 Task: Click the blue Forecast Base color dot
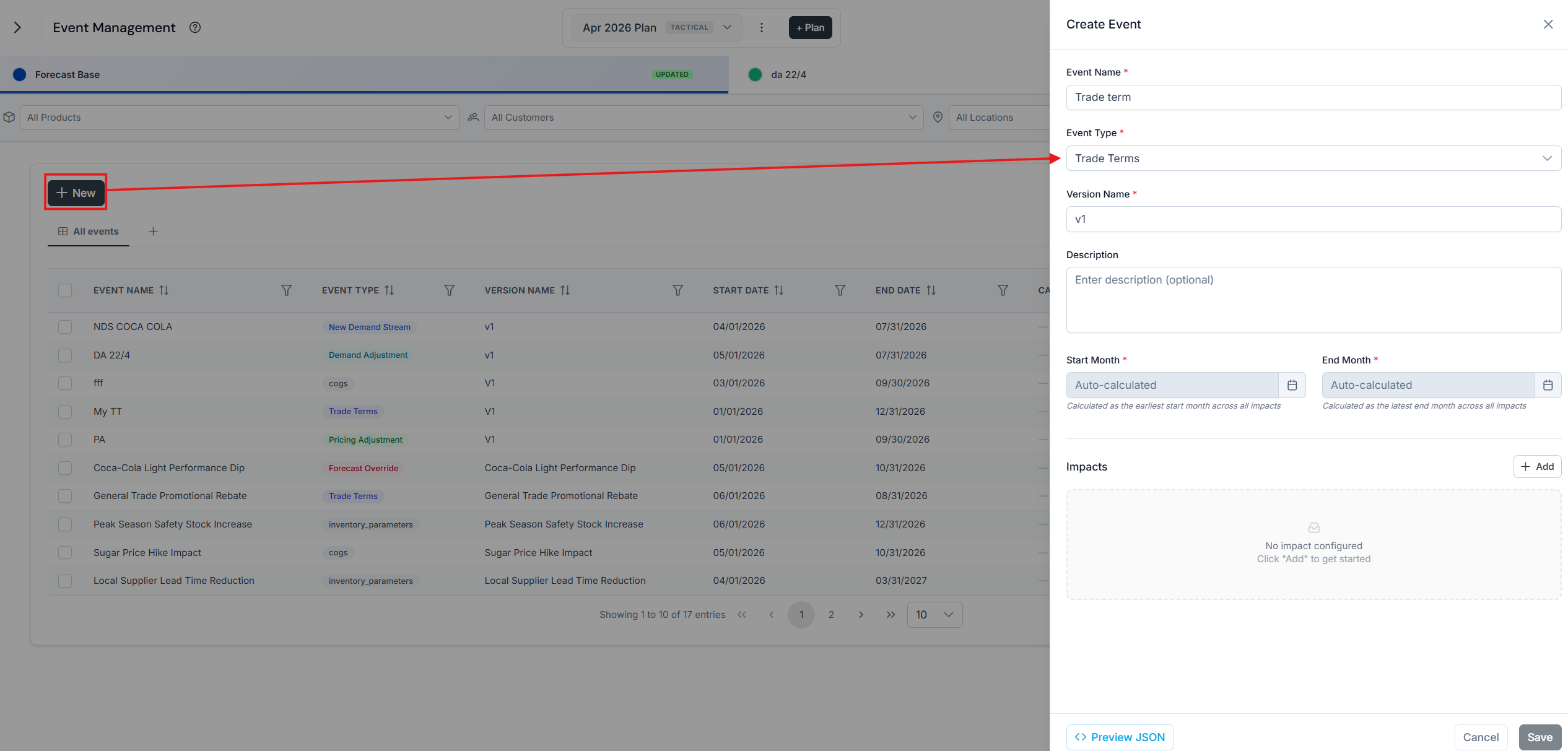pos(20,74)
